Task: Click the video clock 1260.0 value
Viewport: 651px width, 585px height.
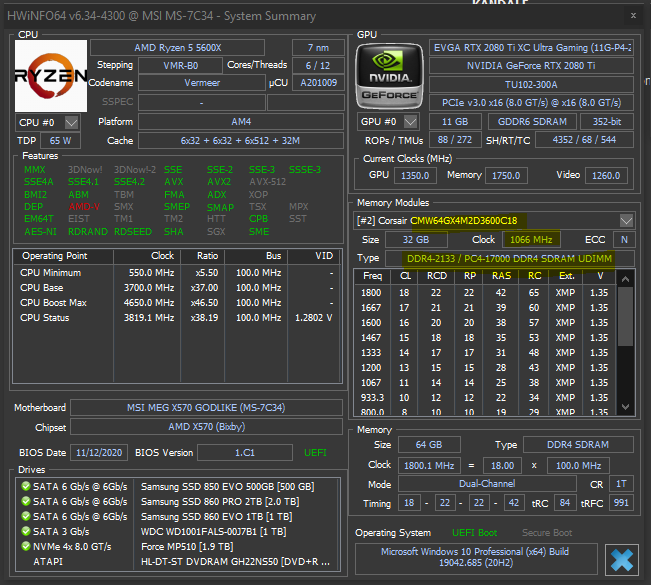Action: 606,176
